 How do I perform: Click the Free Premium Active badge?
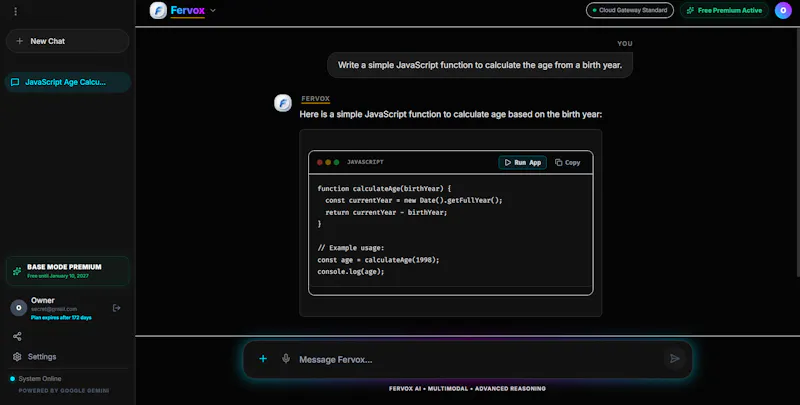[724, 10]
